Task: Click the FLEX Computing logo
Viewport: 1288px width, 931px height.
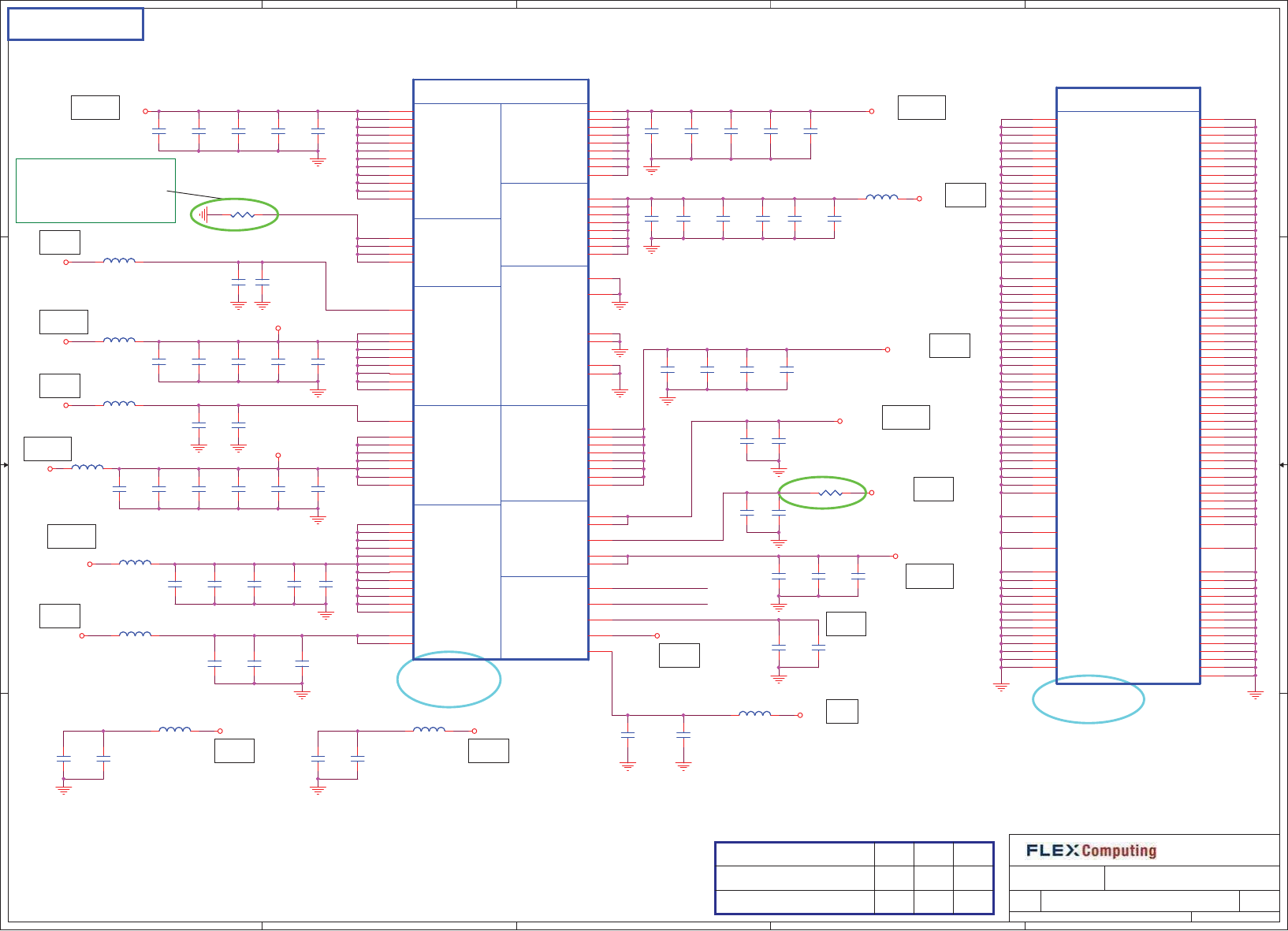Action: 1091,851
